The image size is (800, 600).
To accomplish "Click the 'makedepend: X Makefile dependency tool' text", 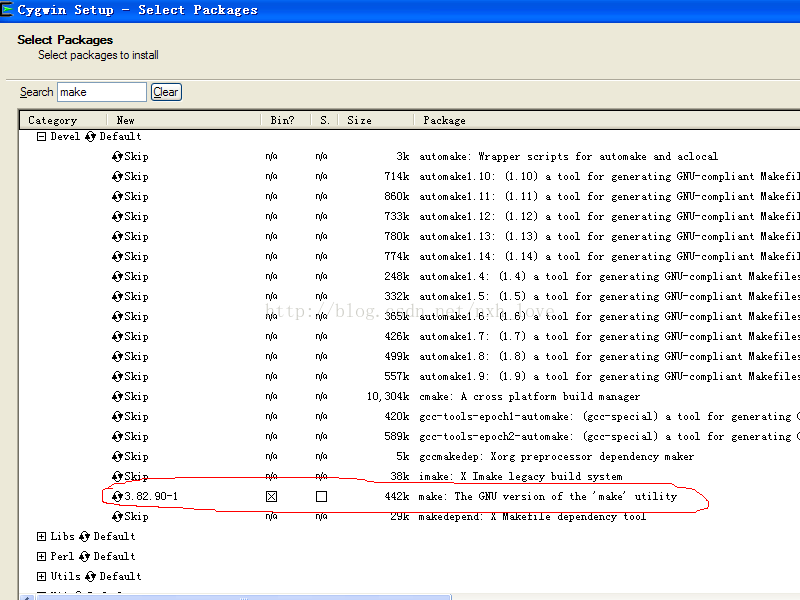I will (x=532, y=516).
